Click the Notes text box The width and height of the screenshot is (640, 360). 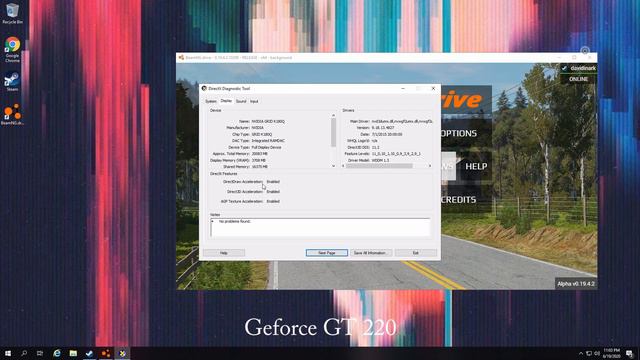click(x=320, y=227)
